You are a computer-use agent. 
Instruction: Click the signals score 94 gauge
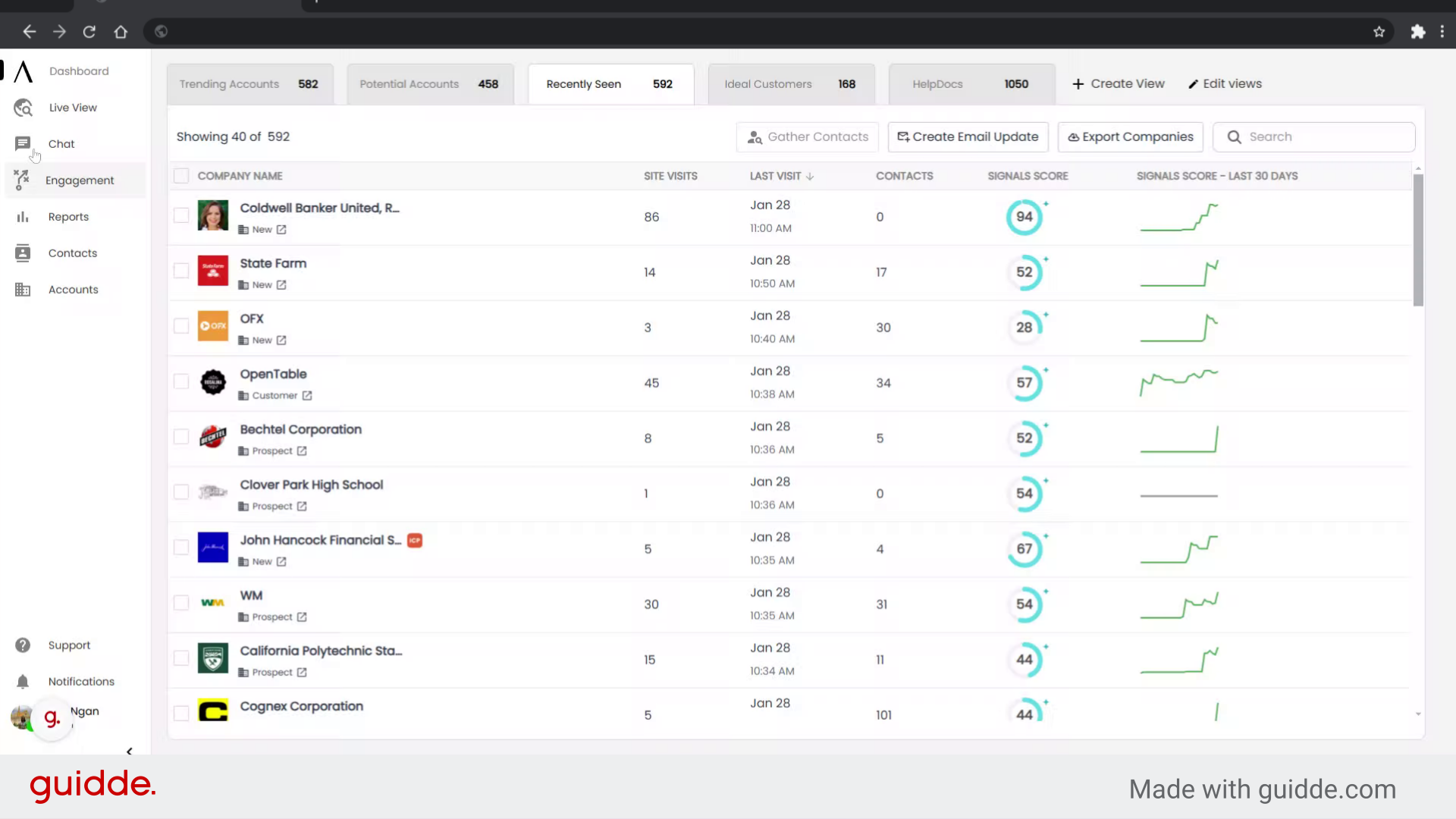tap(1025, 217)
